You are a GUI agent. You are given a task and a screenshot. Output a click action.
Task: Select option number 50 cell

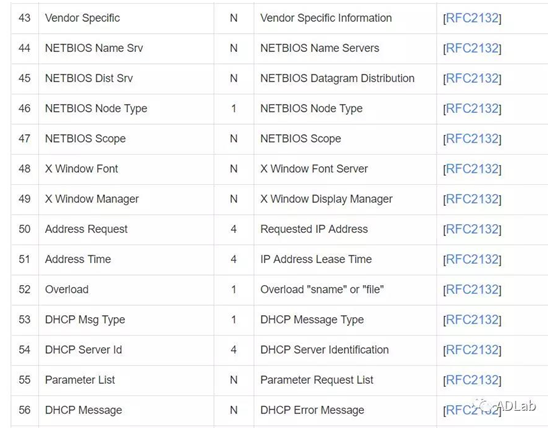(x=25, y=229)
